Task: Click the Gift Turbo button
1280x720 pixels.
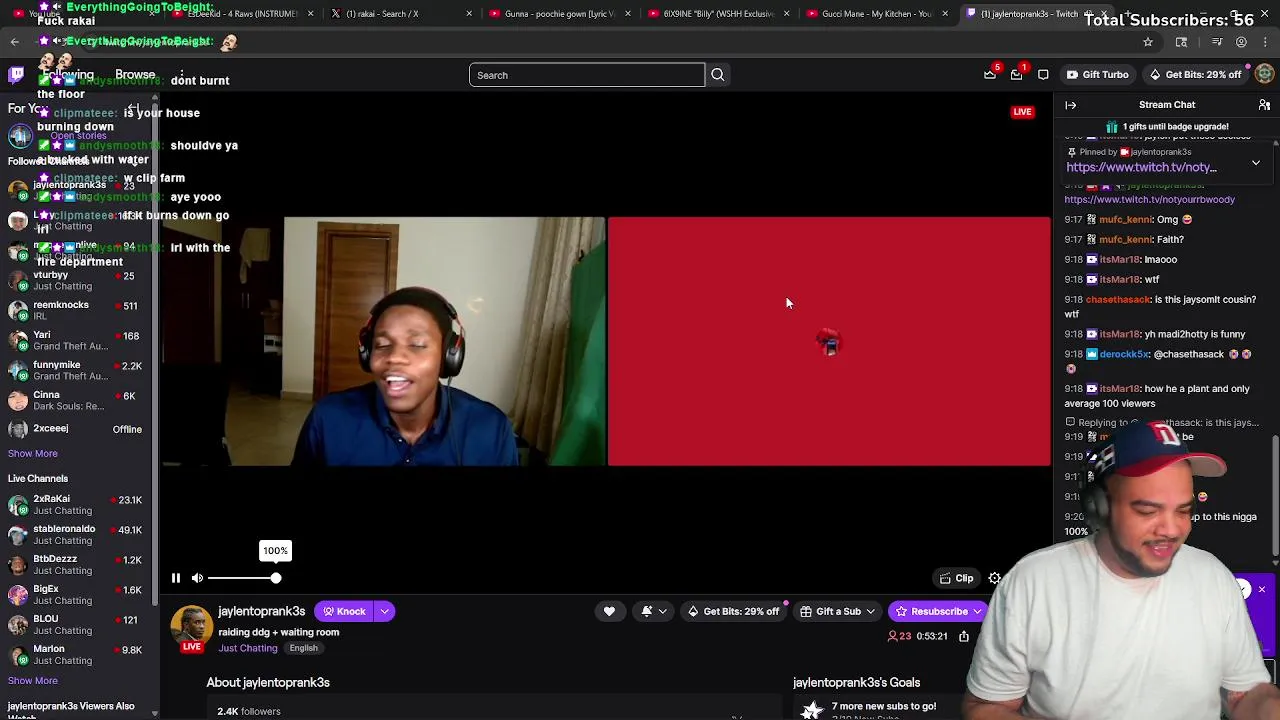Action: (x=1097, y=74)
